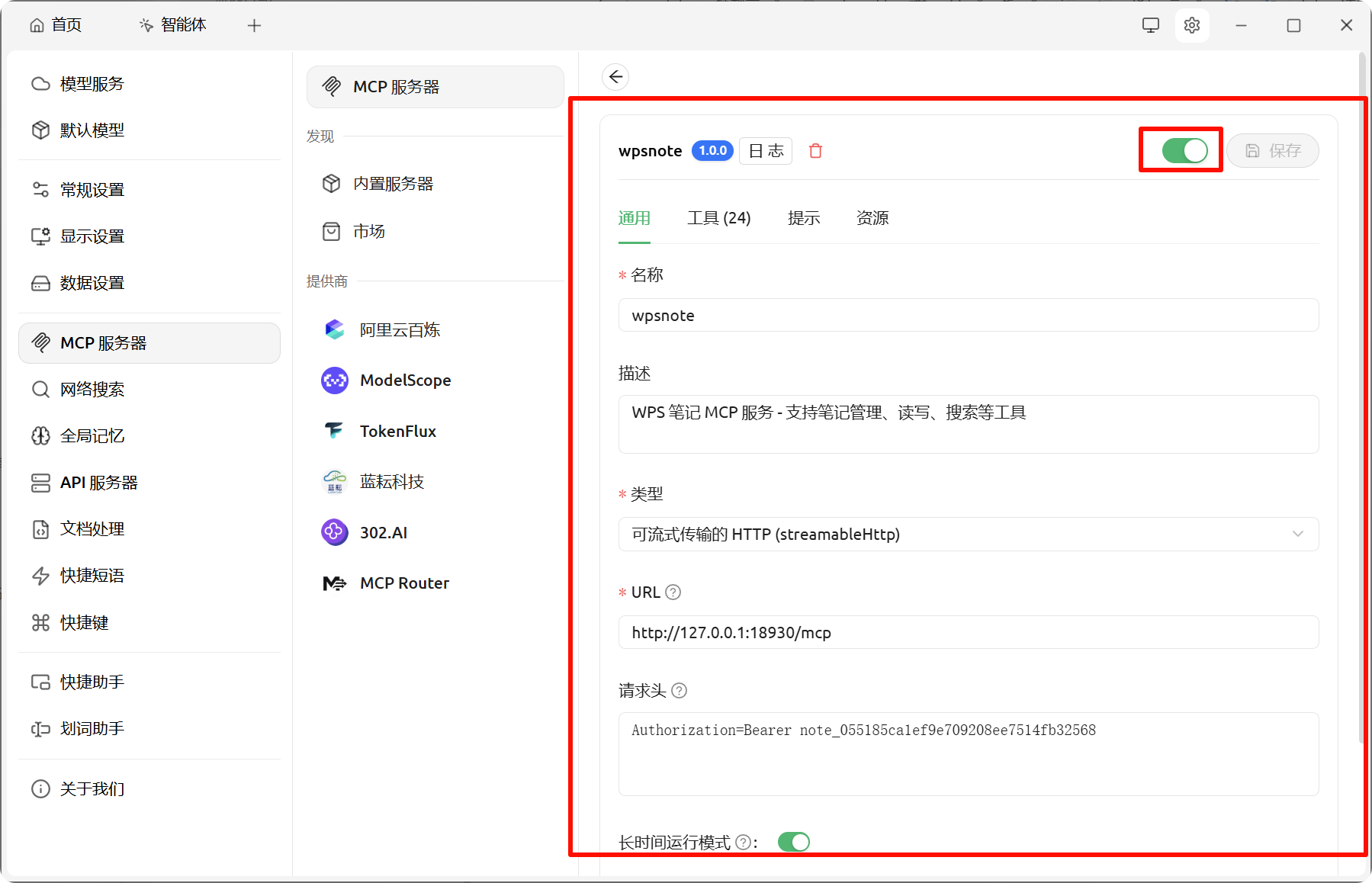The image size is (1372, 883).
Task: Toggle the 长时间运行模式 switch
Action: point(793,842)
